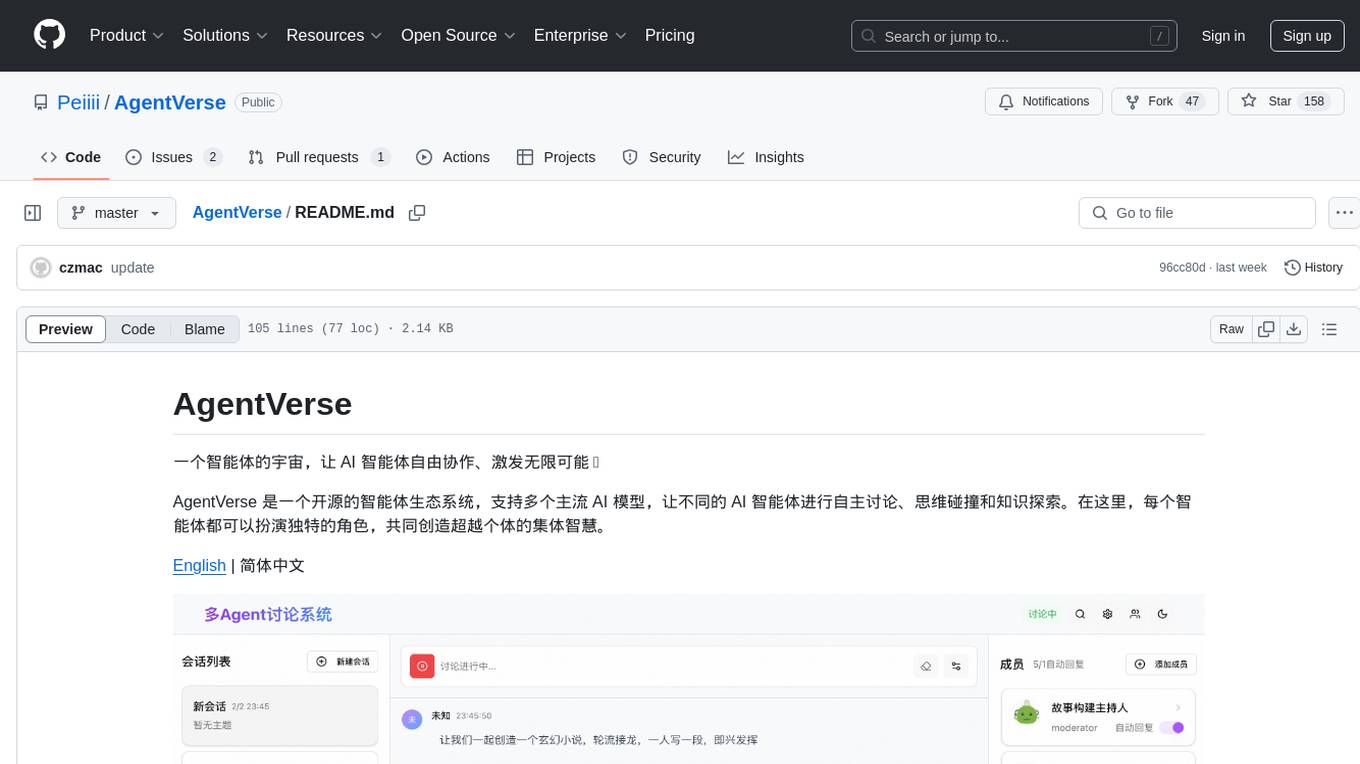1360x764 pixels.
Task: Switch to the Code tab
Action: pos(71,157)
